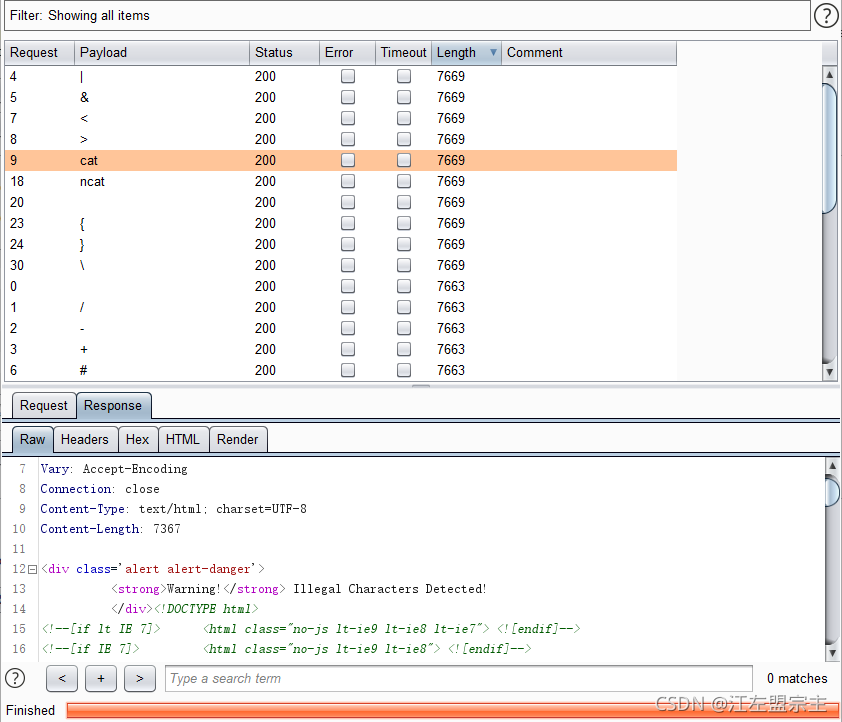Select request 7 with less-than payload
Image resolution: width=842 pixels, height=722 pixels.
340,118
